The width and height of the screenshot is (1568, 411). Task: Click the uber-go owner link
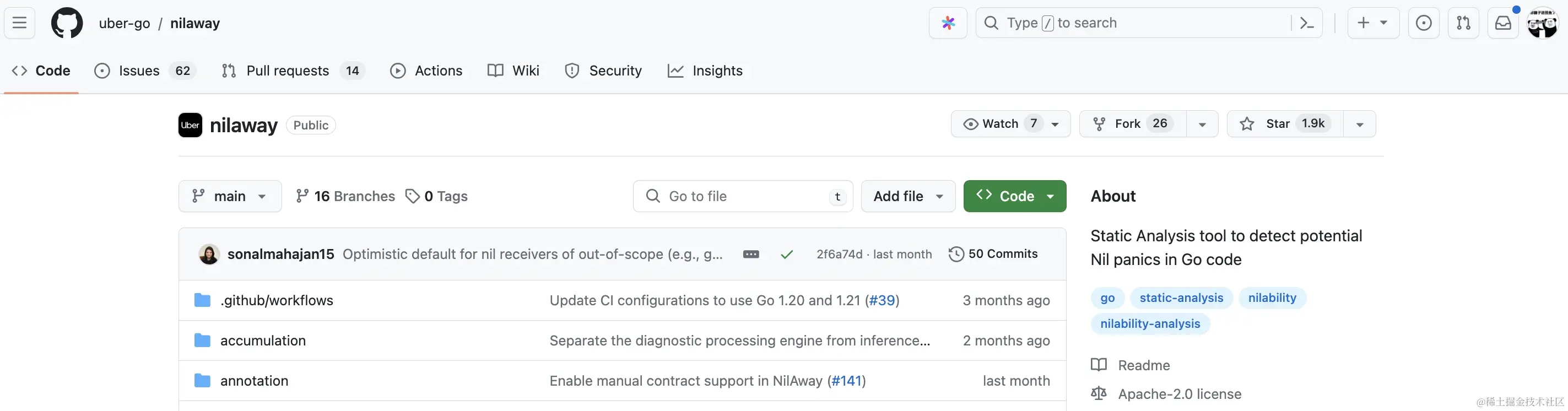125,23
